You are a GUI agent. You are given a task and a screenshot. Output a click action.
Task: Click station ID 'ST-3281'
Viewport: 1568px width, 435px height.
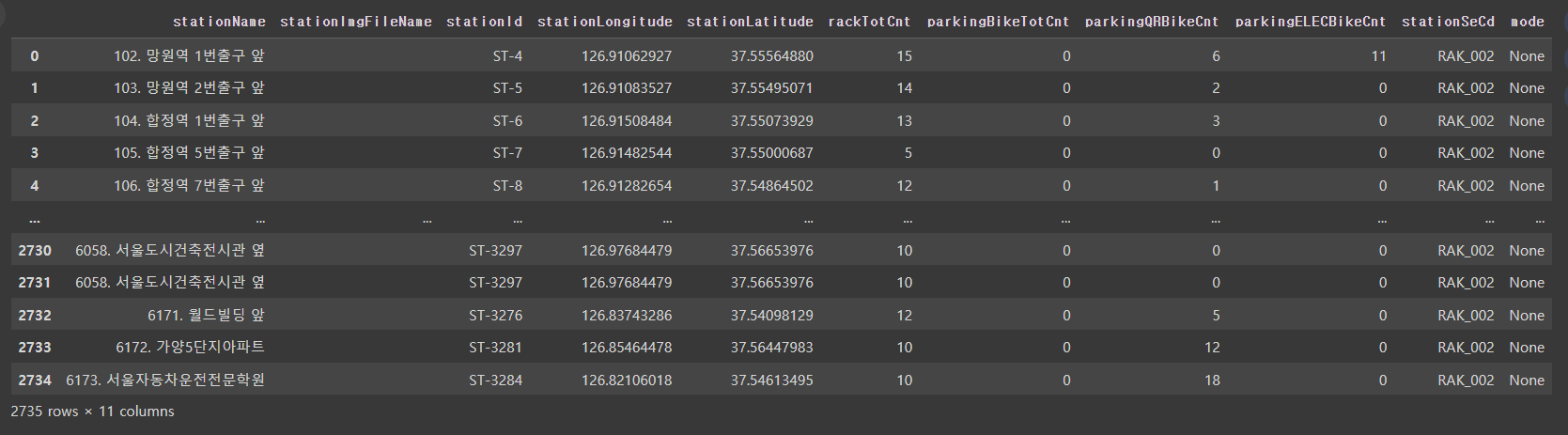tap(495, 348)
